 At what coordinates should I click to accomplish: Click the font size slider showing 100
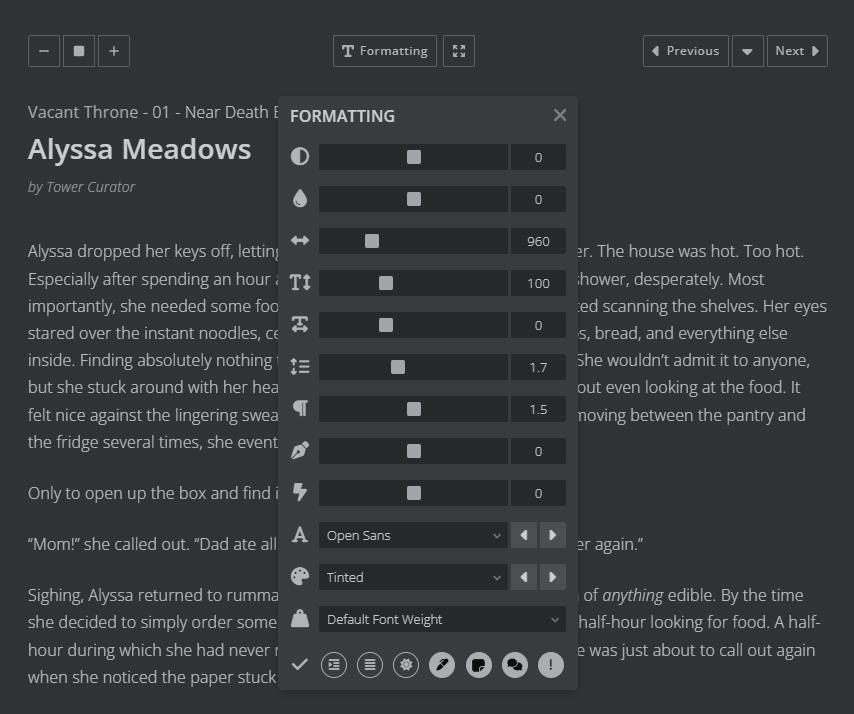413,283
